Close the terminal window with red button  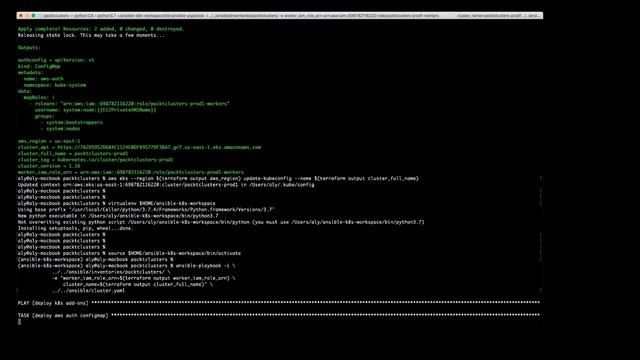[21, 16]
